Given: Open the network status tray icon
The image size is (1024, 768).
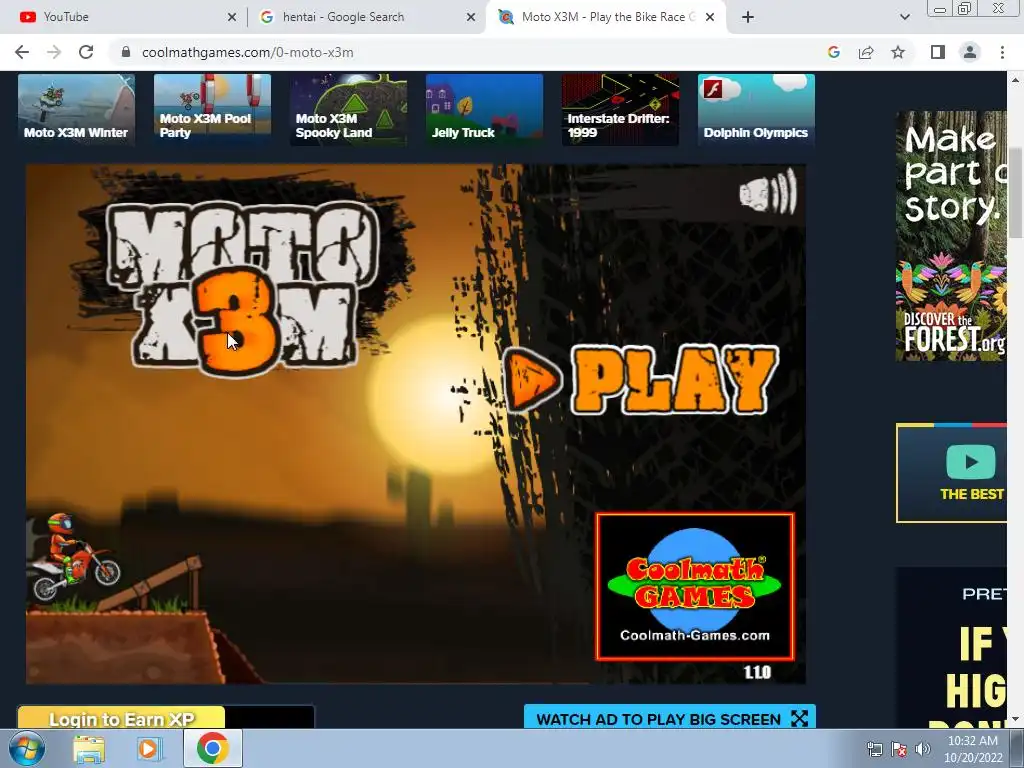Looking at the screenshot, I should coord(874,749).
